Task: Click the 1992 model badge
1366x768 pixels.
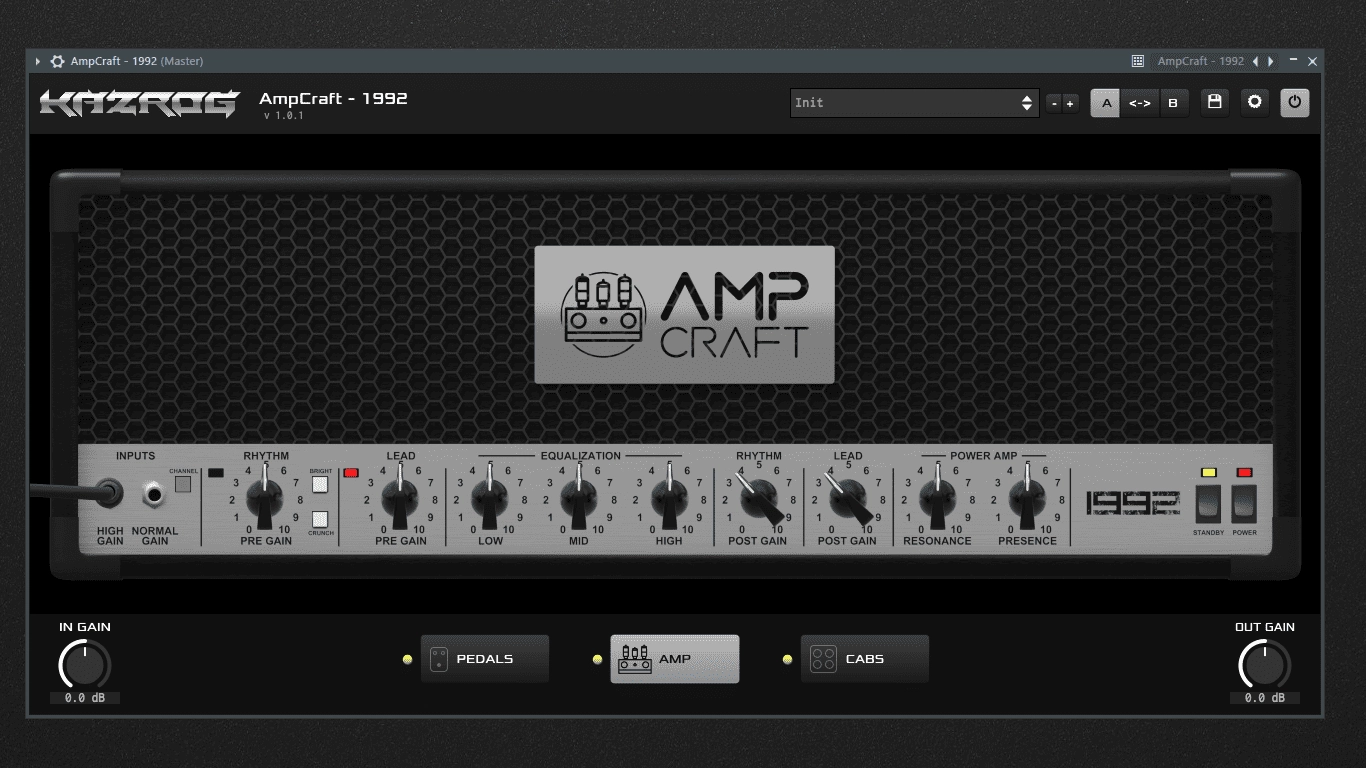Action: coord(1133,503)
